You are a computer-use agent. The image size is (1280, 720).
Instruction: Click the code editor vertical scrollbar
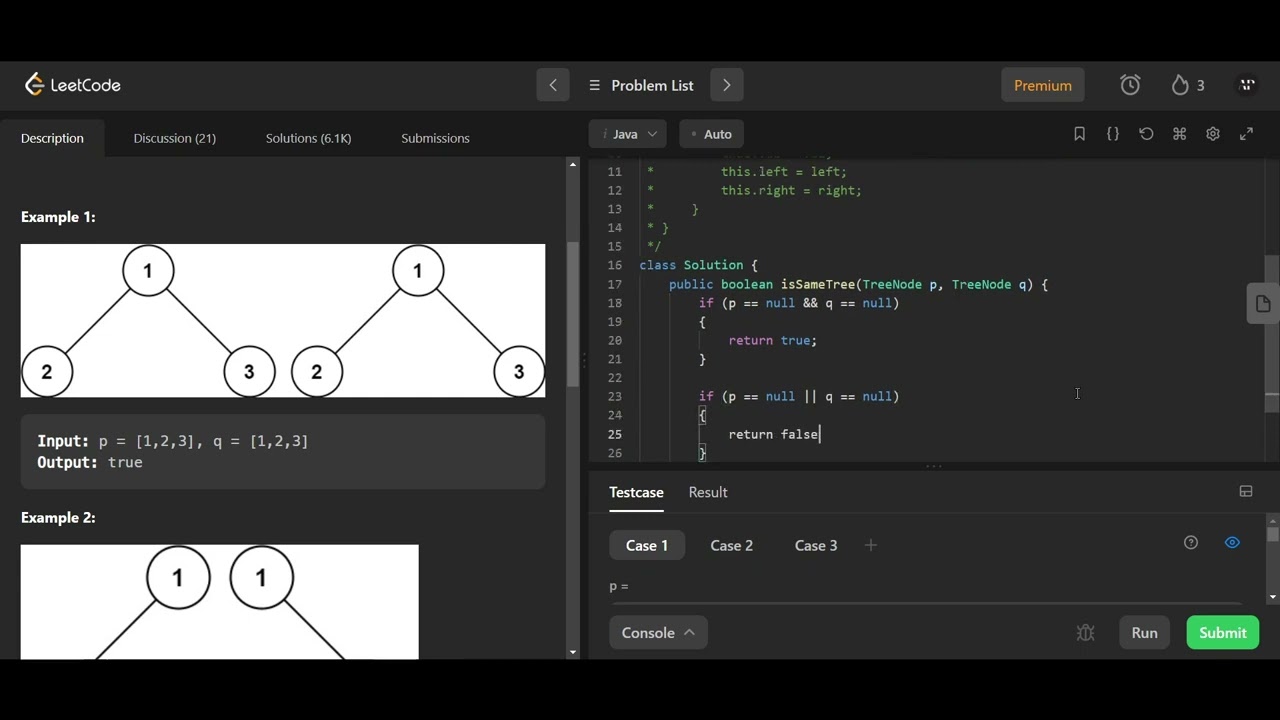pos(1272,333)
